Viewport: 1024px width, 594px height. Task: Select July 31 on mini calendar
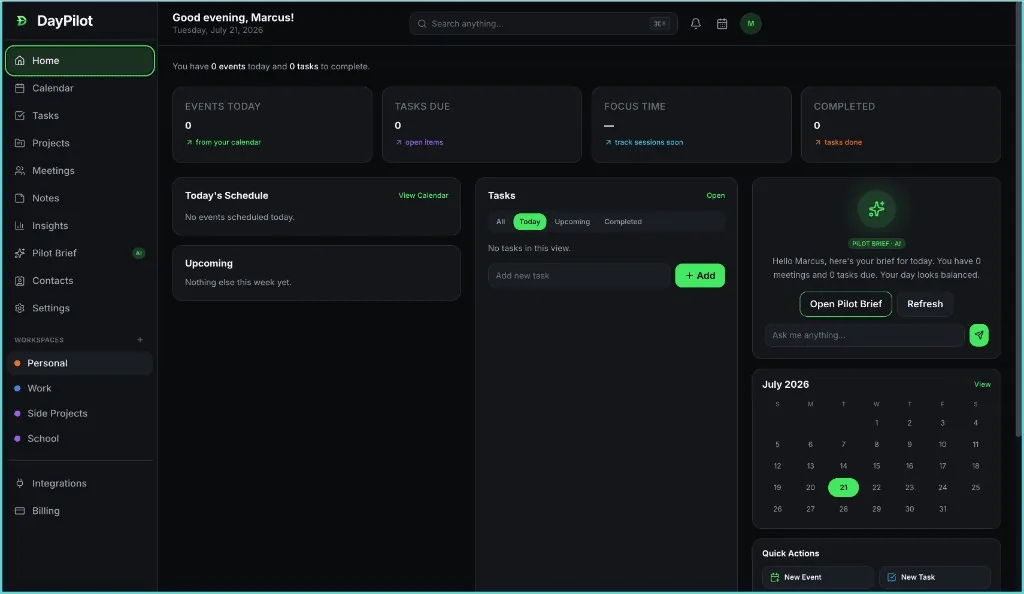pos(942,509)
